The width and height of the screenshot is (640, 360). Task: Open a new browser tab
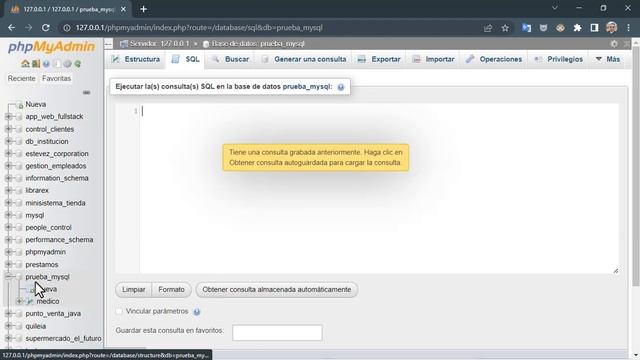point(144,9)
